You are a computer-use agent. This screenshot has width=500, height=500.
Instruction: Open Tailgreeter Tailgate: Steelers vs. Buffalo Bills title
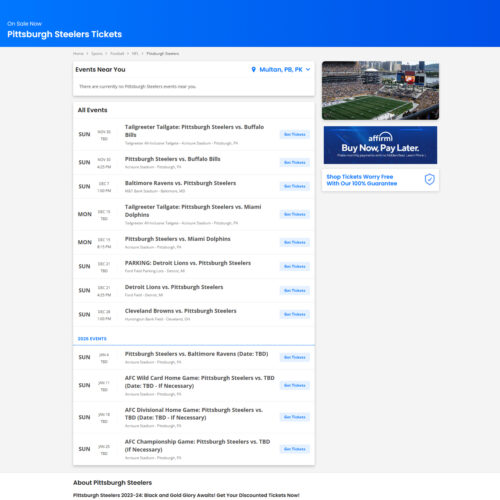click(194, 131)
